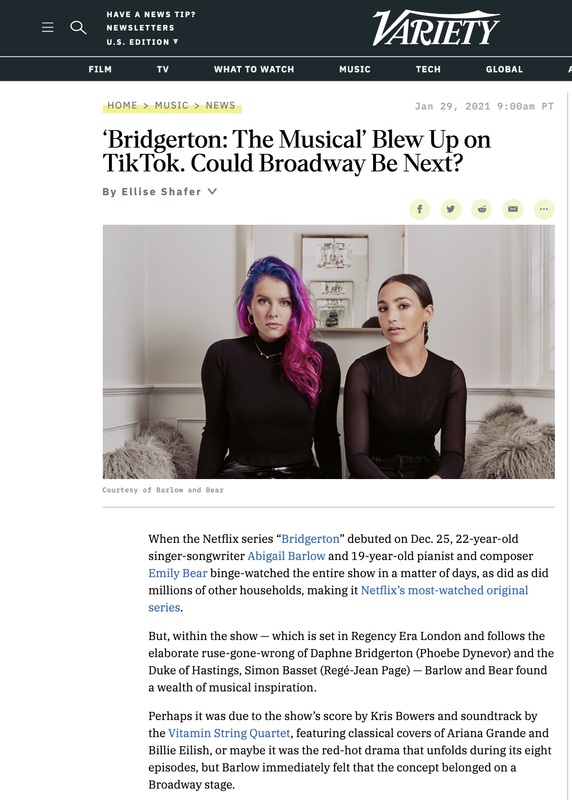Go to News breadcrumb link
This screenshot has height=800, width=572.
point(220,105)
